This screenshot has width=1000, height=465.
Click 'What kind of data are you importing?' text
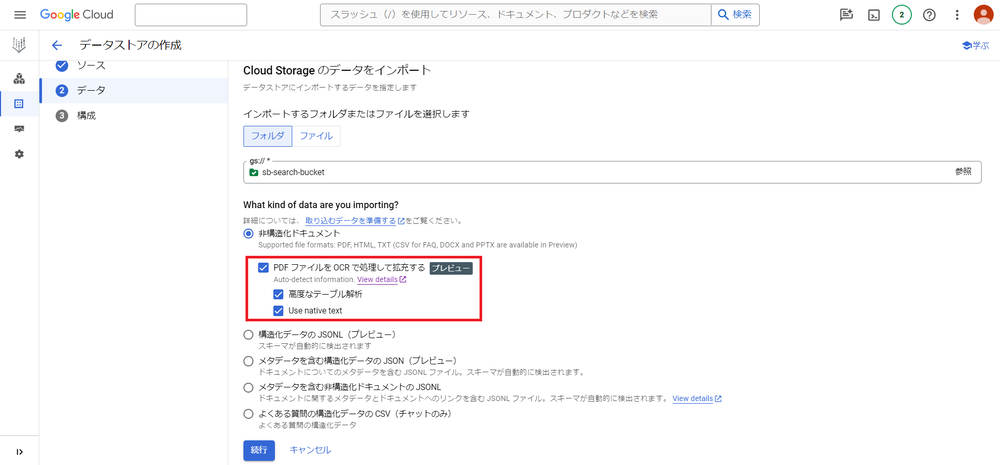321,205
